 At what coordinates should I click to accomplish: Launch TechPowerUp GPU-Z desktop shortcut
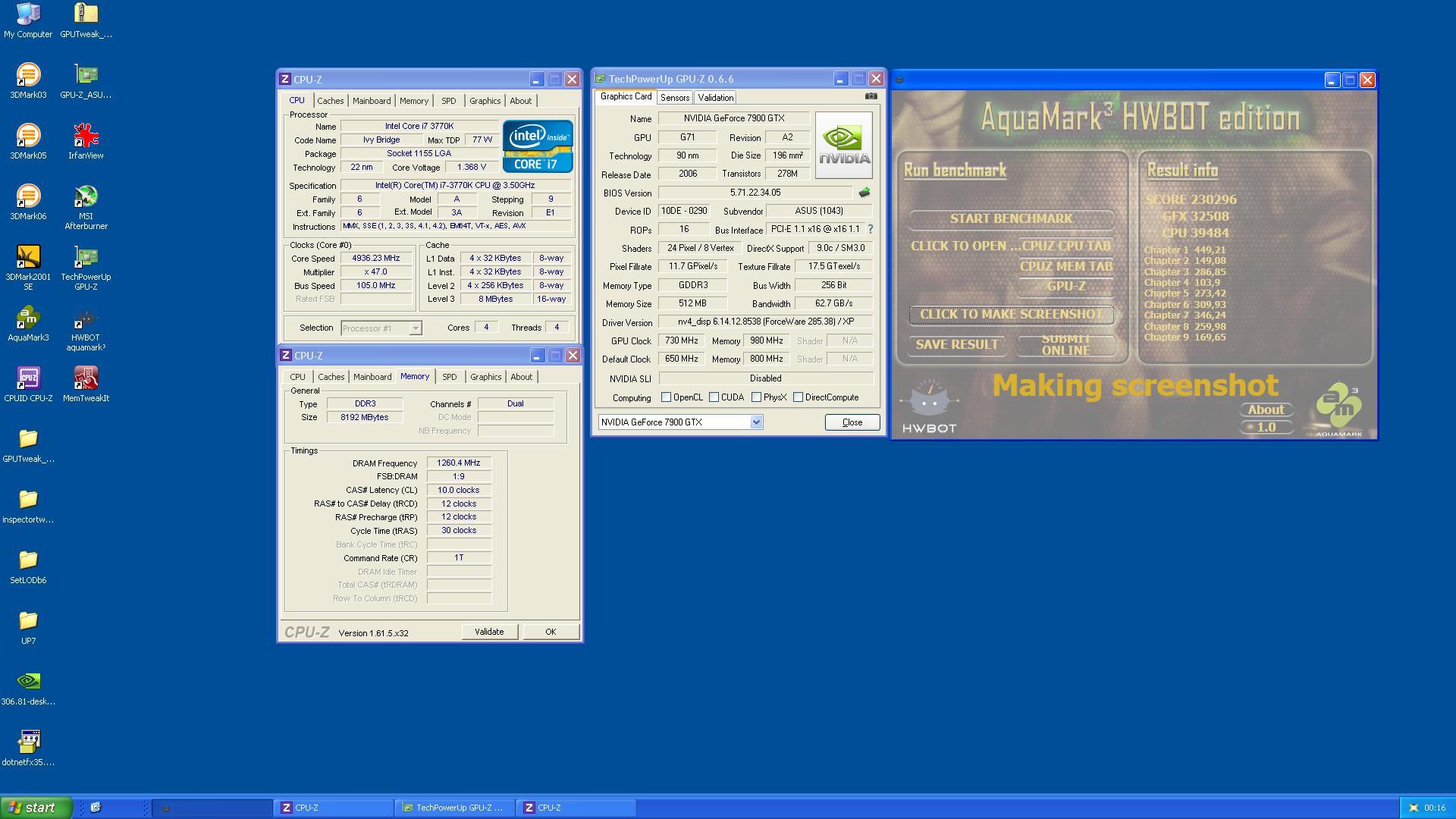[86, 268]
